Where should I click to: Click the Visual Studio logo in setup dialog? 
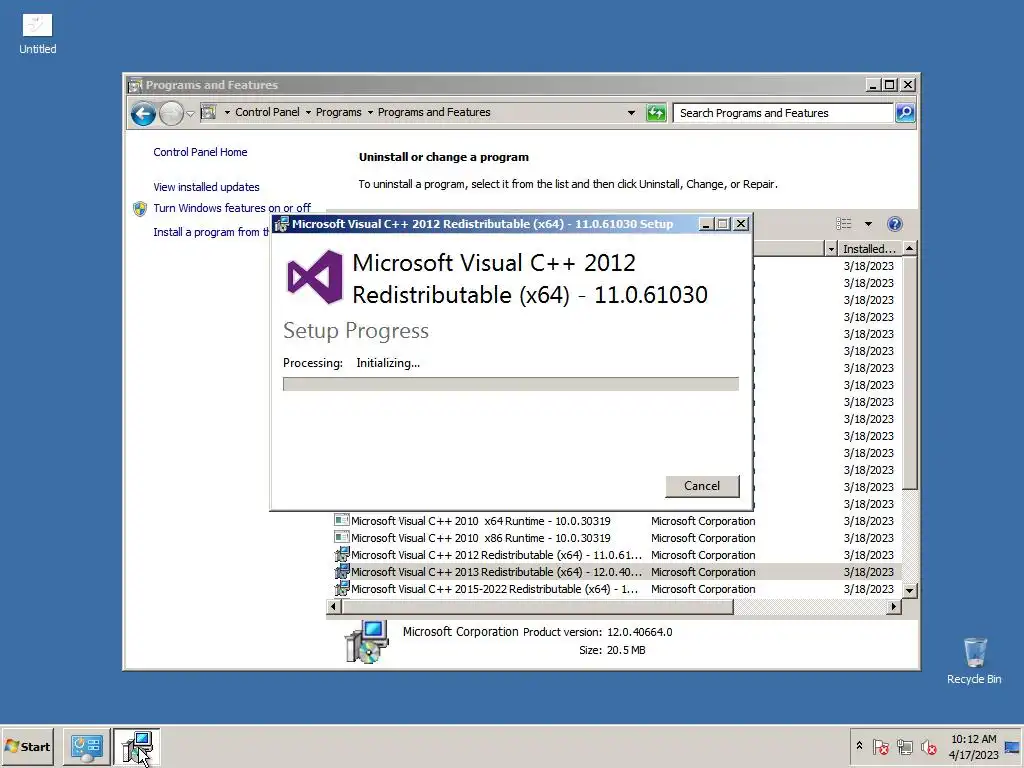(x=315, y=277)
